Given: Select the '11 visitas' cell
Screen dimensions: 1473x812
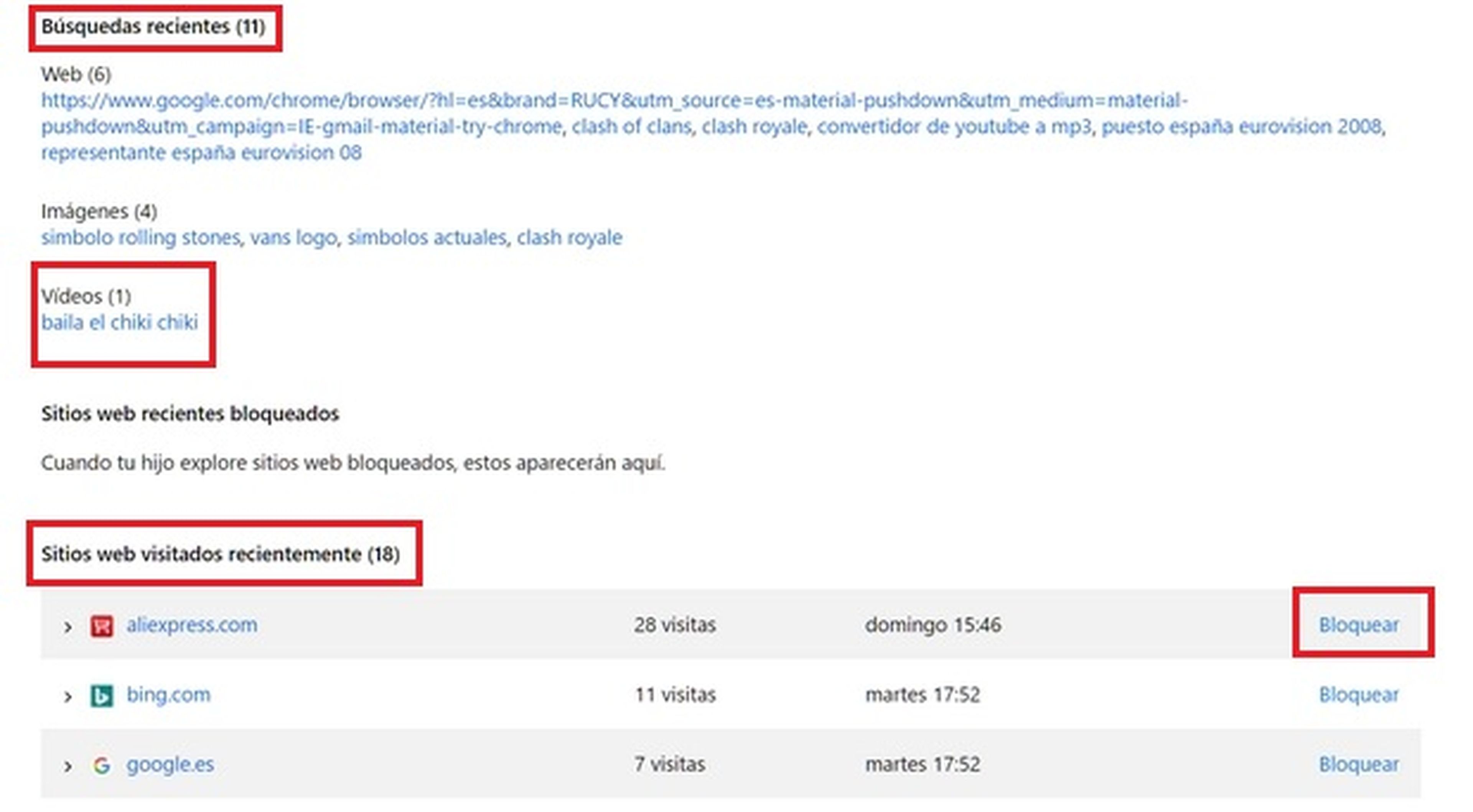Looking at the screenshot, I should pos(675,694).
